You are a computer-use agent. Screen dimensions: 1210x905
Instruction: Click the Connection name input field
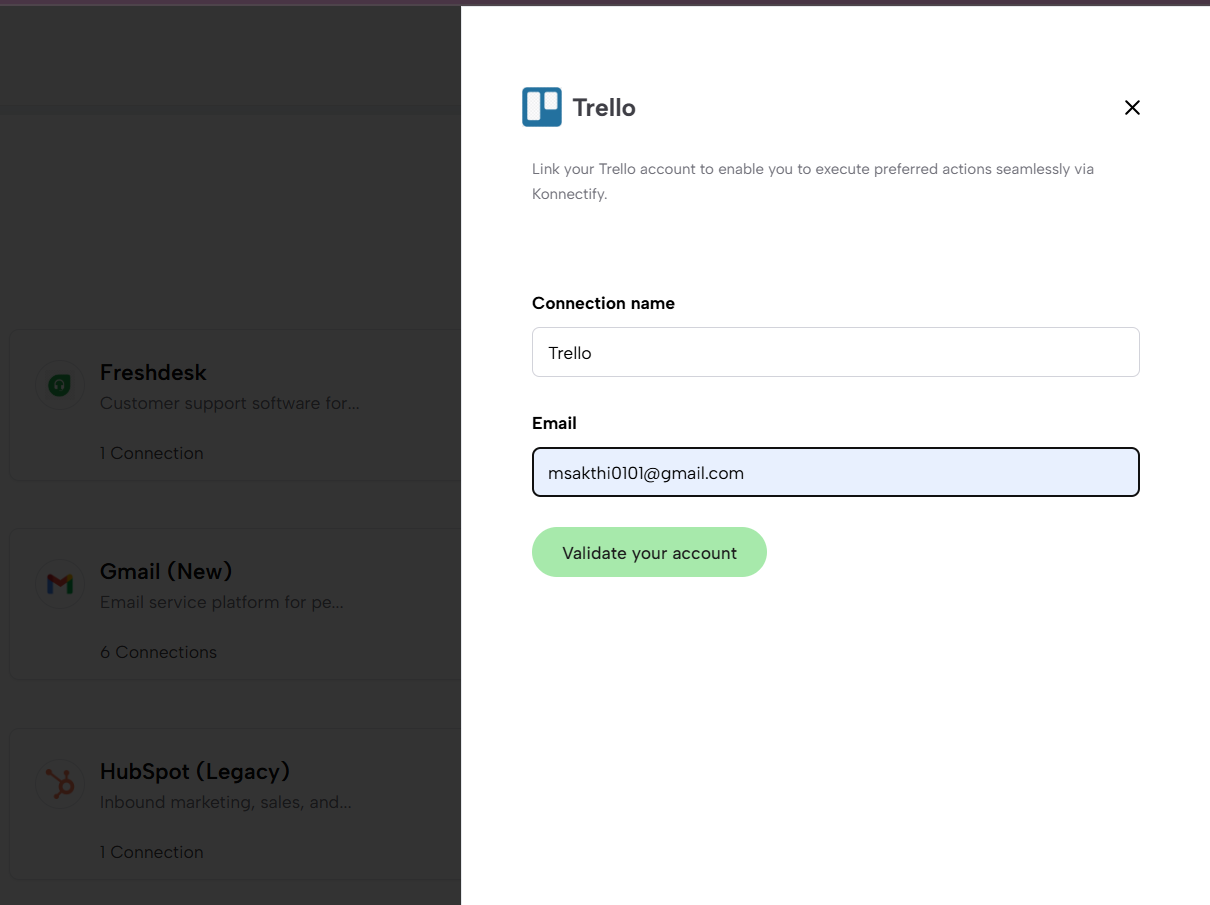(x=835, y=352)
